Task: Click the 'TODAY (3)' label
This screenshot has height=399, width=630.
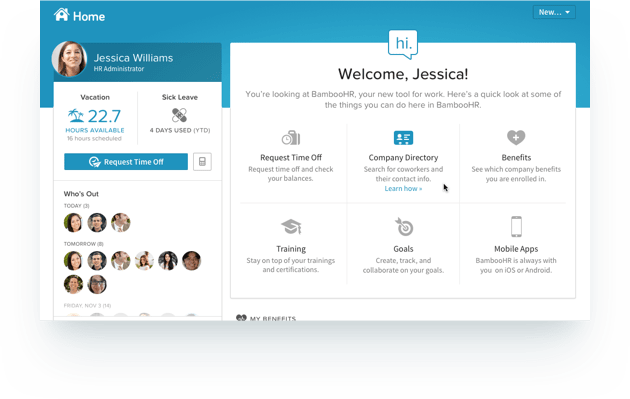Action: point(76,206)
